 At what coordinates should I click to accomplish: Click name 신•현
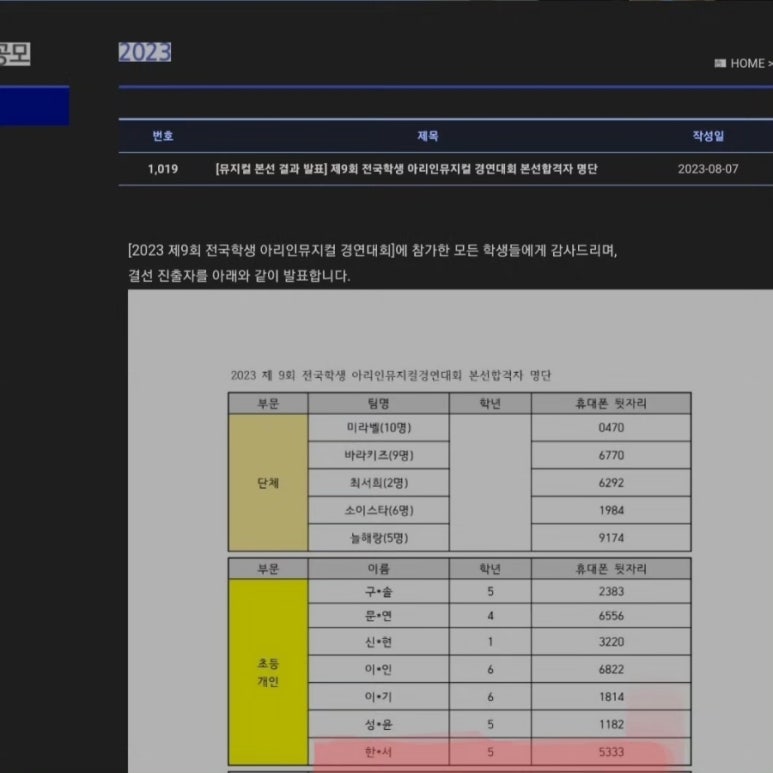379,642
